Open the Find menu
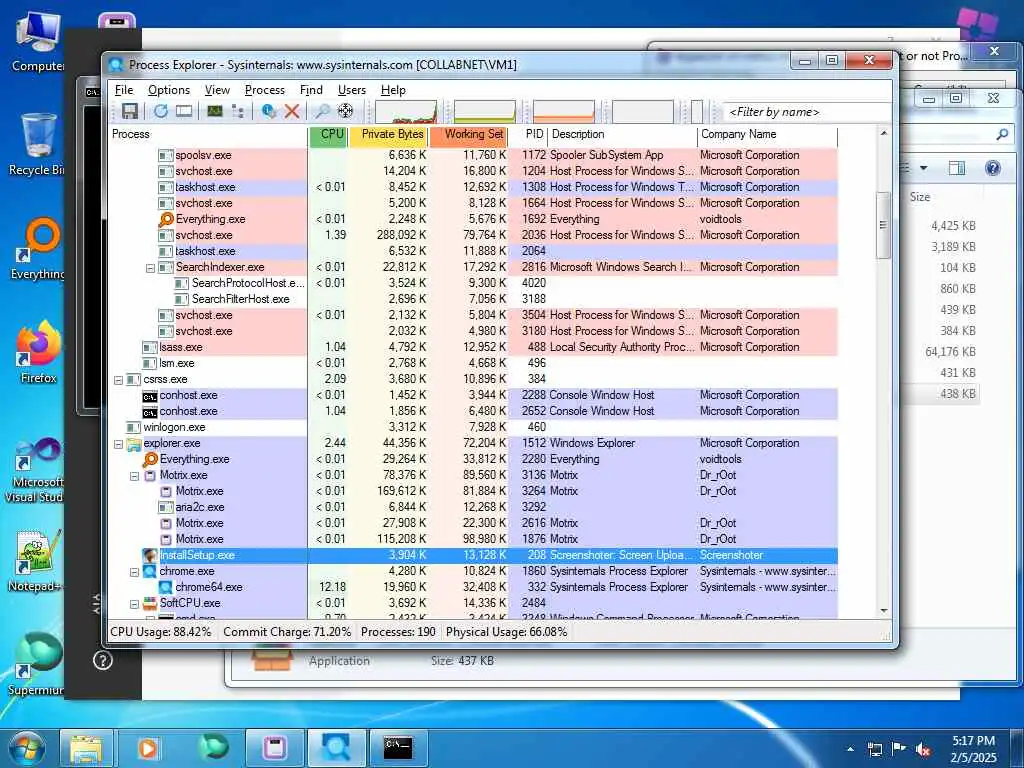The image size is (1024, 768). [311, 90]
